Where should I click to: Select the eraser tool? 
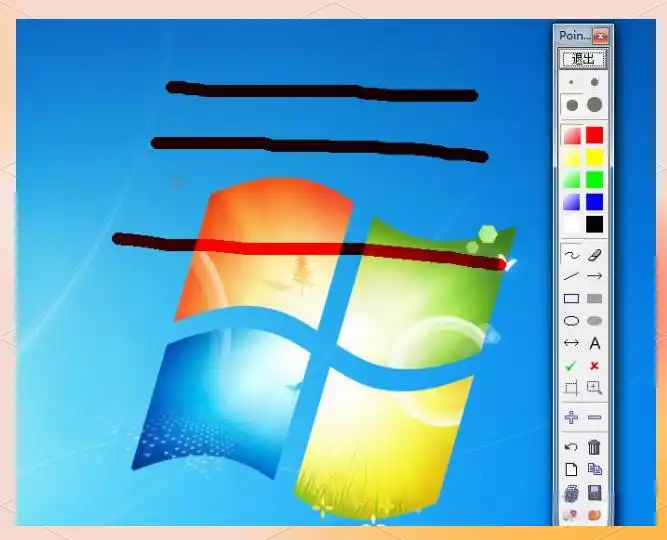tap(595, 255)
